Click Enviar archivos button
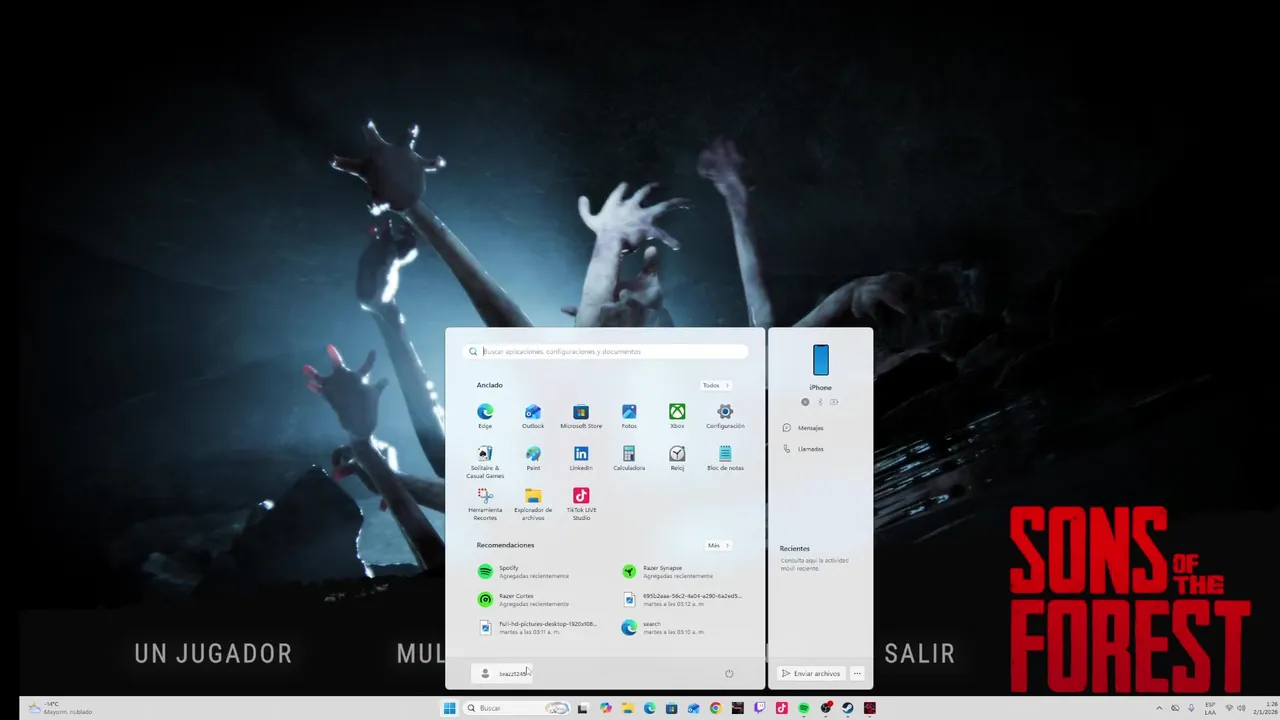 [x=811, y=673]
